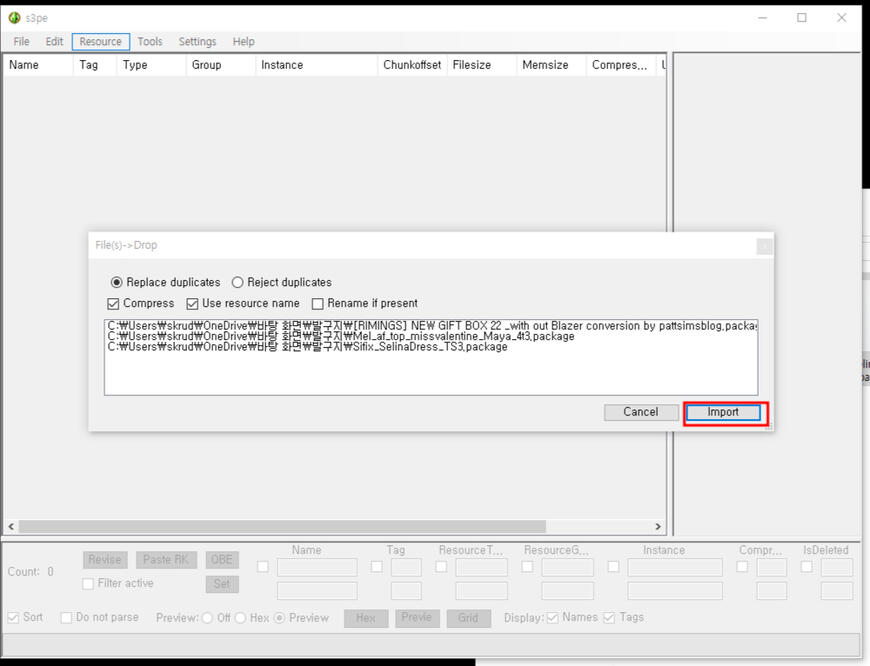Viewport: 870px width, 666px height.
Task: Open the Tools menu
Action: (x=150, y=42)
